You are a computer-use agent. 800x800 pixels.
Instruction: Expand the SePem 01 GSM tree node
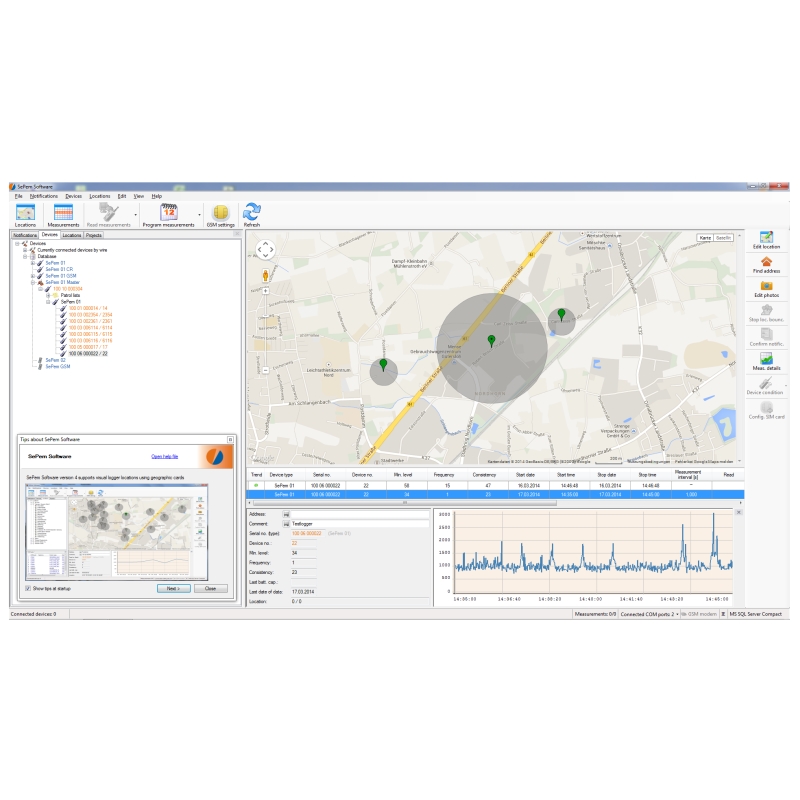[x=33, y=276]
